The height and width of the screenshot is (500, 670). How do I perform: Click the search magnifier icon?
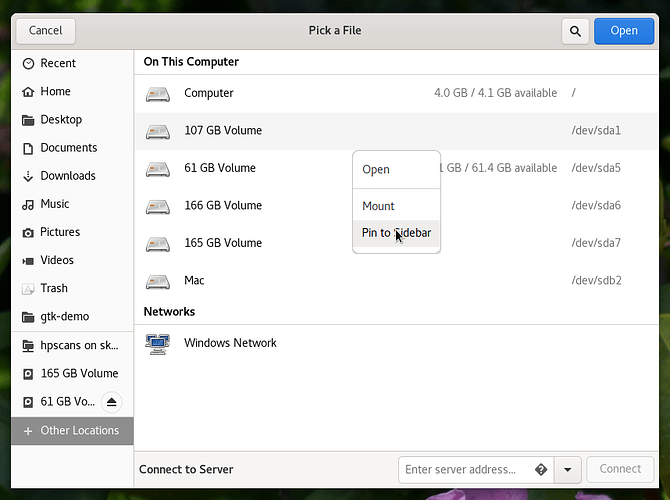575,31
